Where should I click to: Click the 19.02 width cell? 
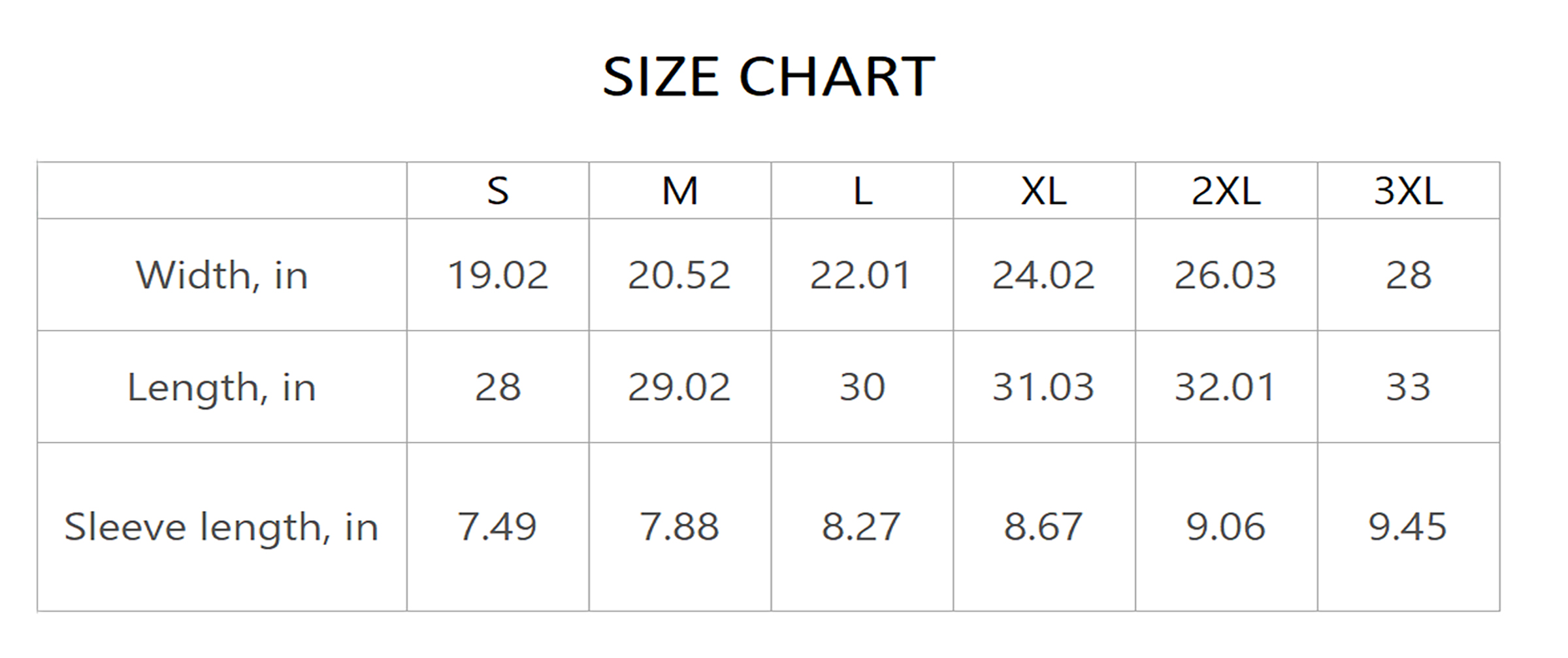point(498,275)
